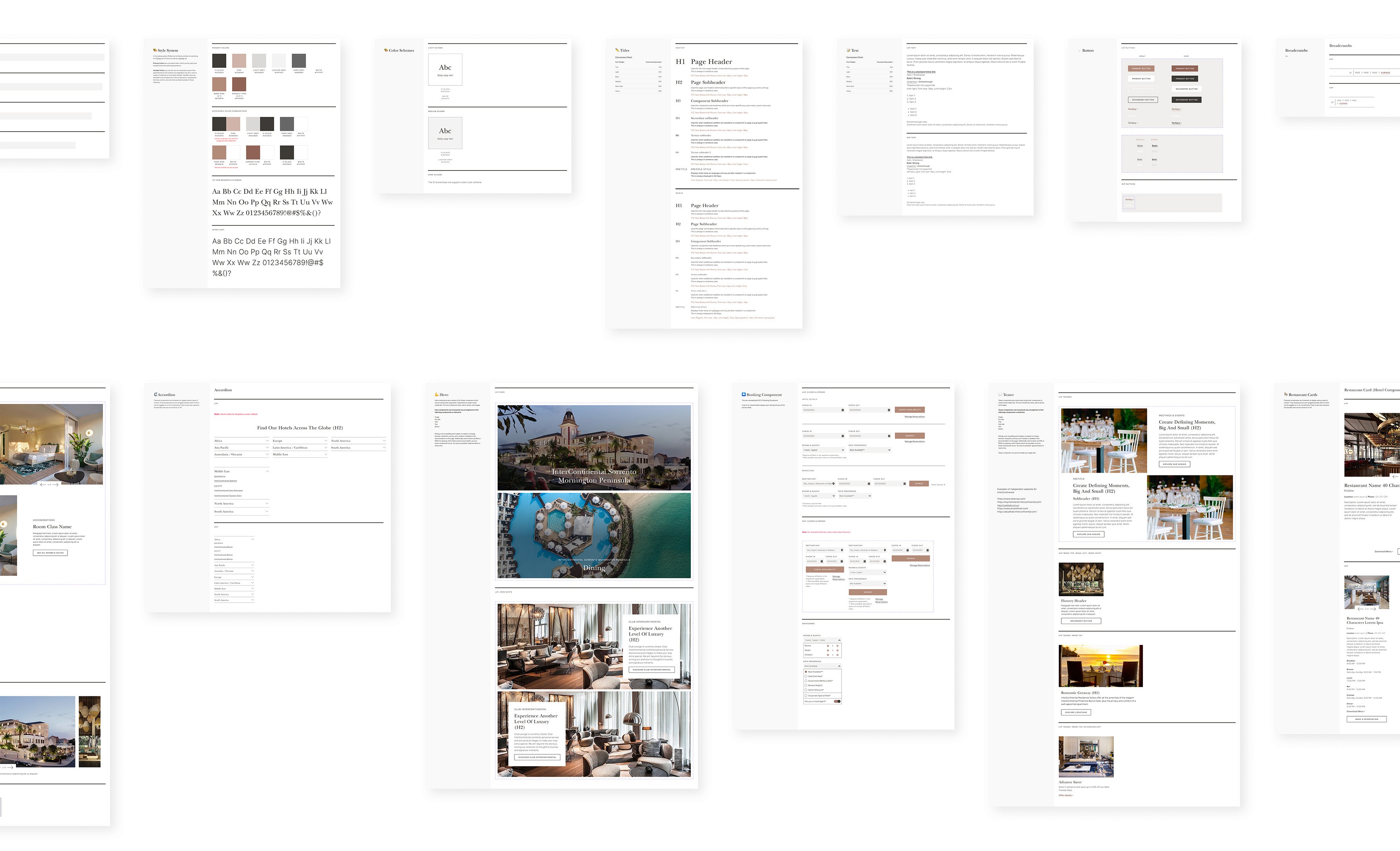
Task: Select the AAA/CAA Rate radio option
Action: (x=806, y=677)
